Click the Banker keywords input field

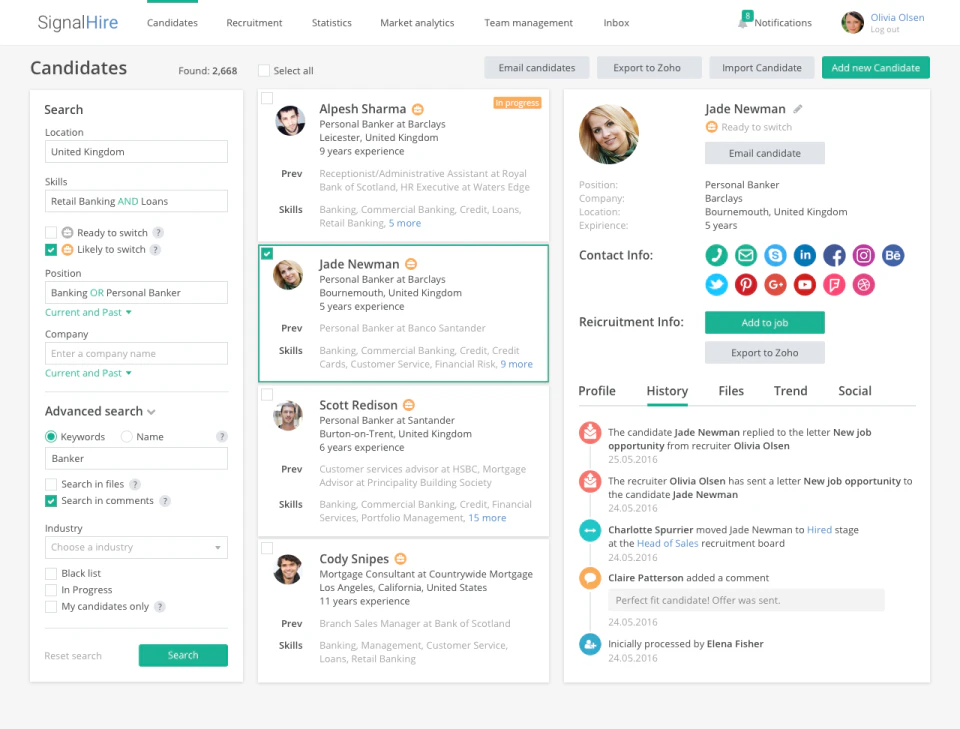136,461
